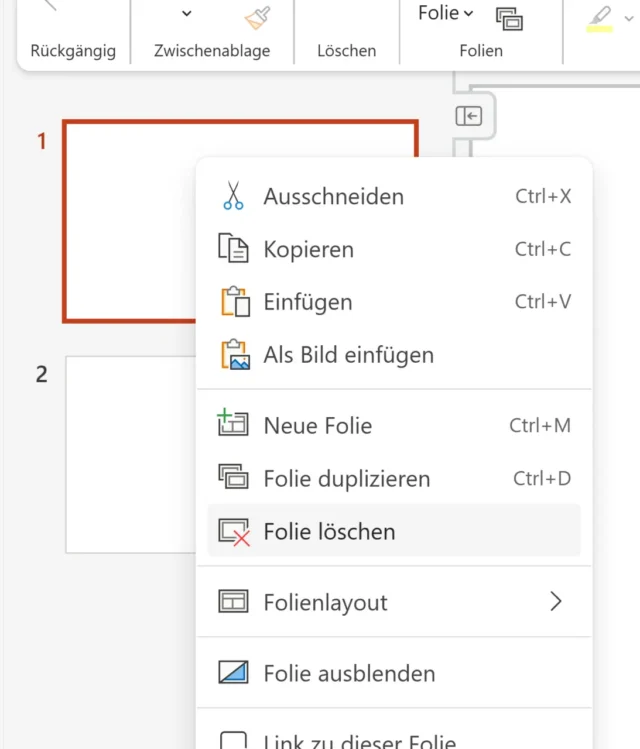Viewport: 640px width, 749px height.
Task: Click the Folie löschen icon
Action: (x=233, y=532)
